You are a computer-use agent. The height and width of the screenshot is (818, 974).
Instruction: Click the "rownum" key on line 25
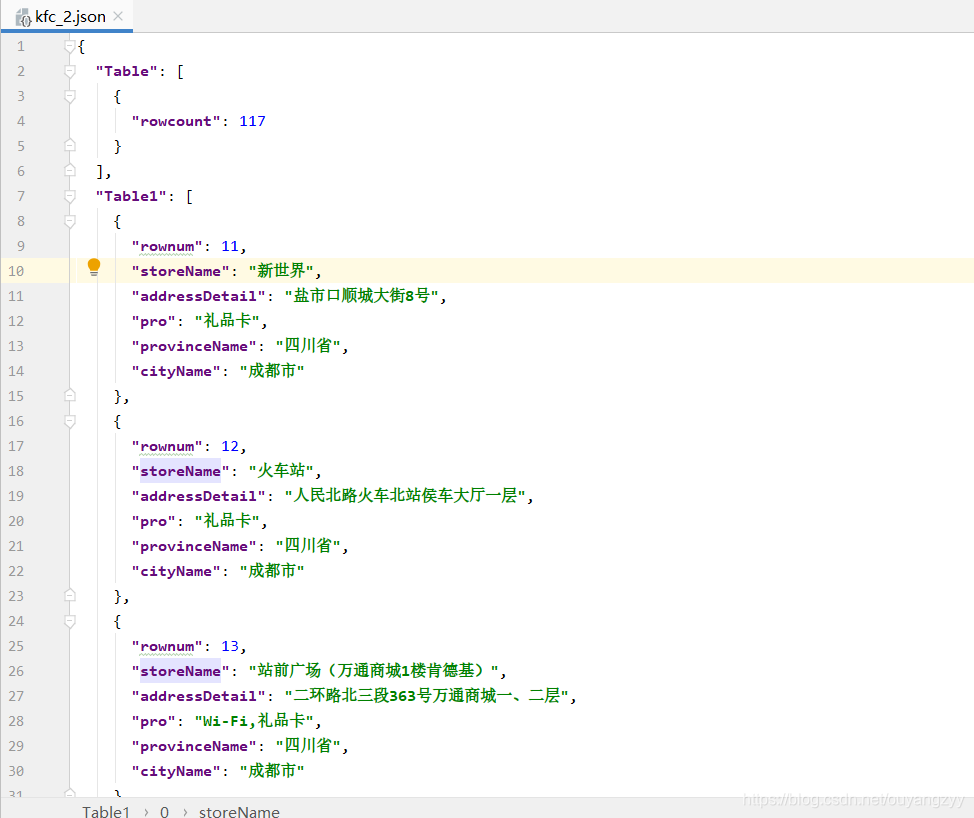tap(166, 647)
